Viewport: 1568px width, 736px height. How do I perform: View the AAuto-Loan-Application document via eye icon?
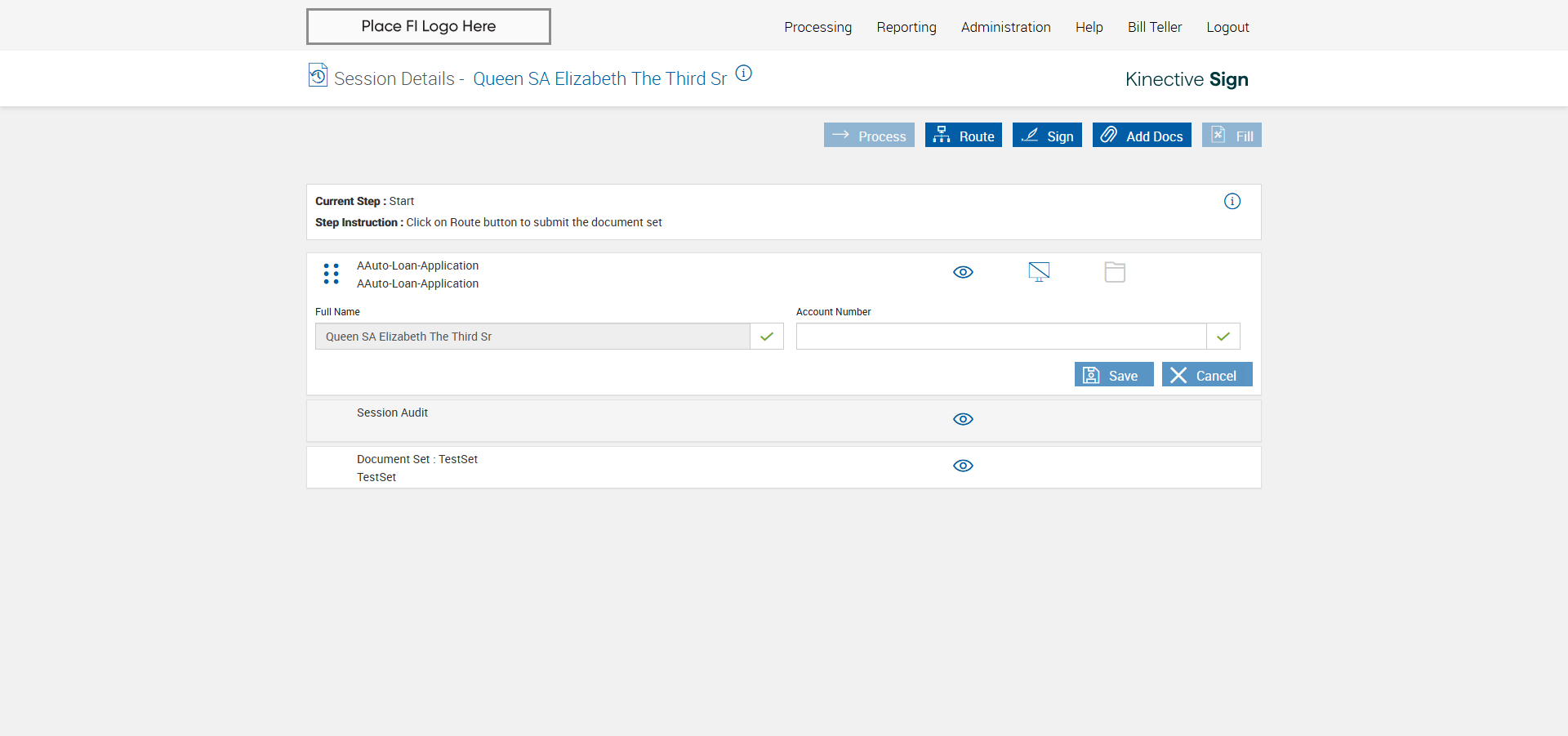(963, 272)
